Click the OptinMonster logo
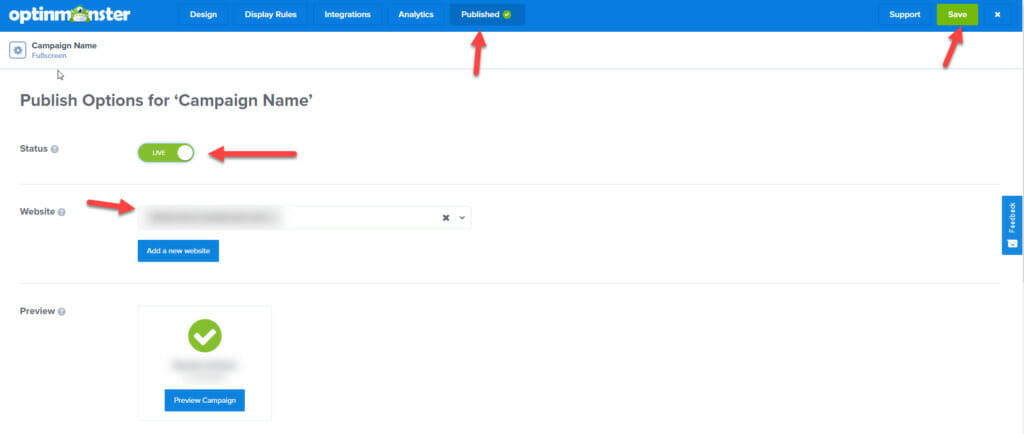The width and height of the screenshot is (1024, 434). 70,14
